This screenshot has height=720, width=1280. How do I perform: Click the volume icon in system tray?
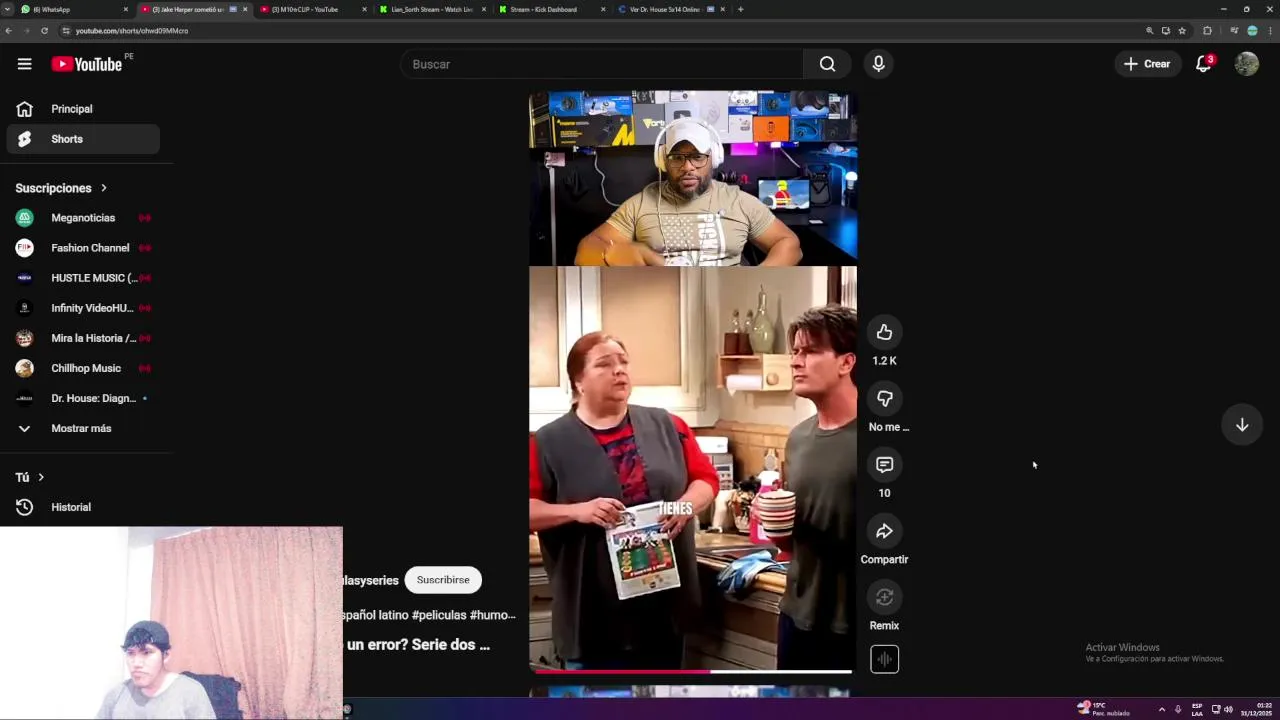pos(1228,709)
